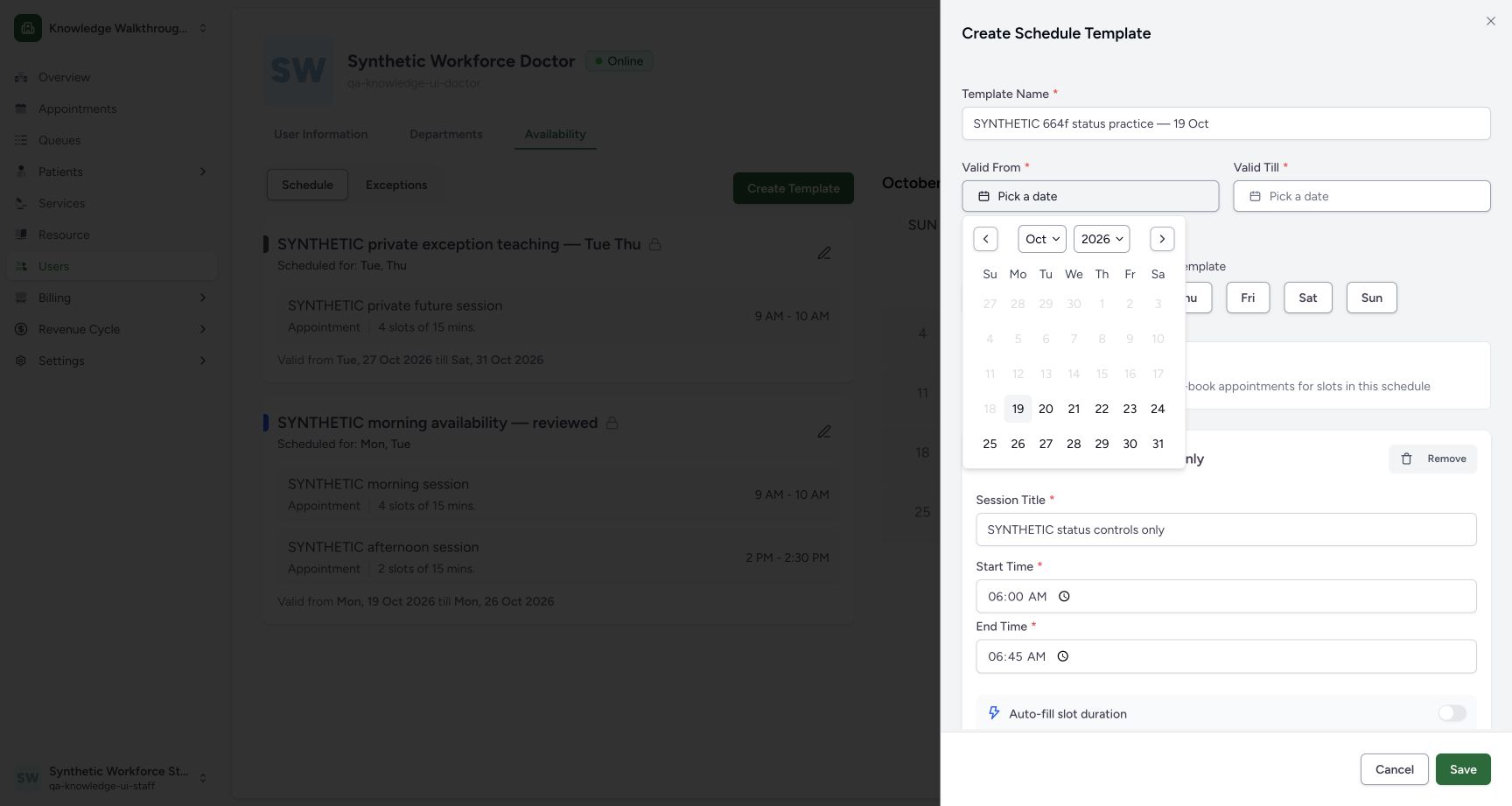Open Appointments in the sidebar
1512x806 pixels.
(x=111, y=109)
